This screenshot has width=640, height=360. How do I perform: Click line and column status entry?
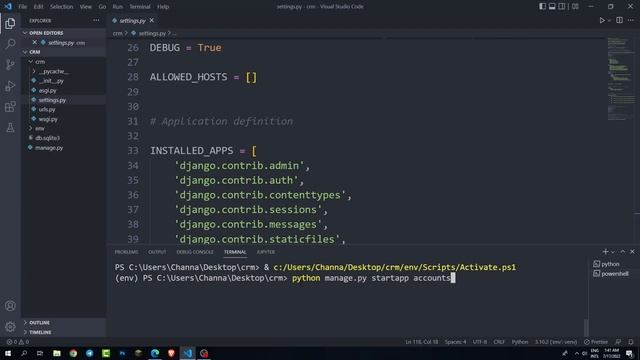click(422, 342)
